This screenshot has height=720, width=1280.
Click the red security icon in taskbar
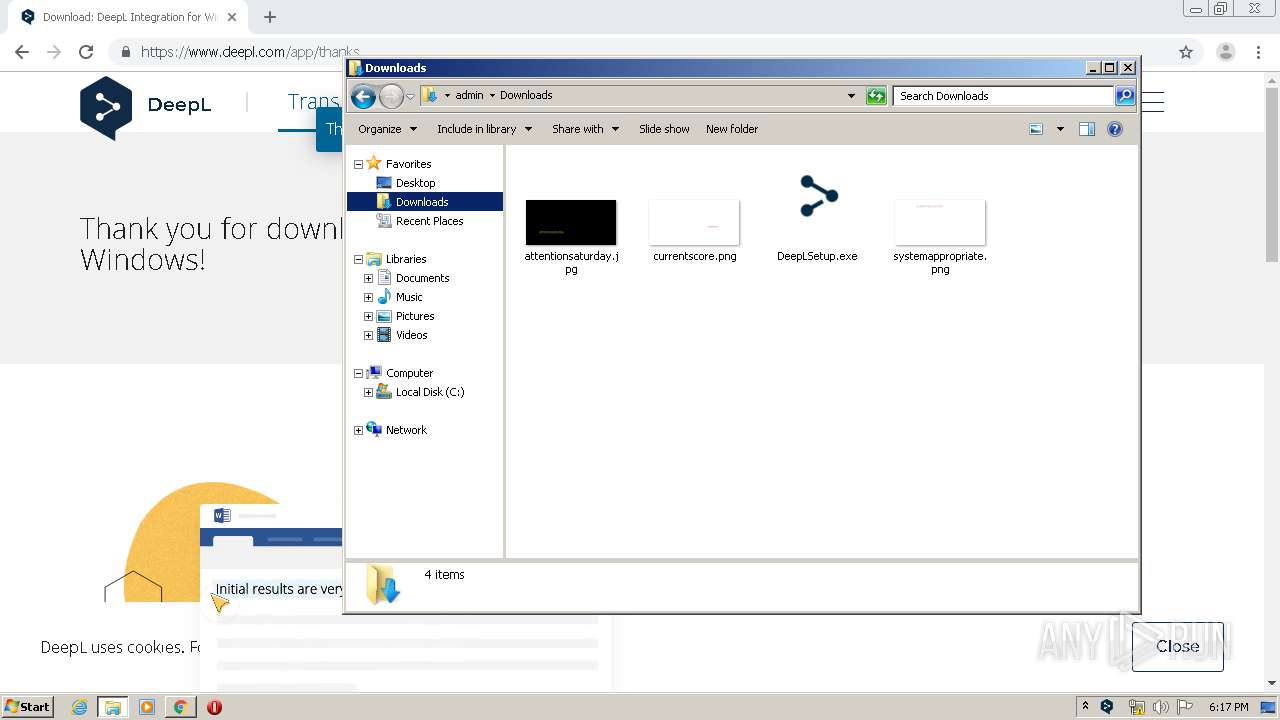[214, 707]
